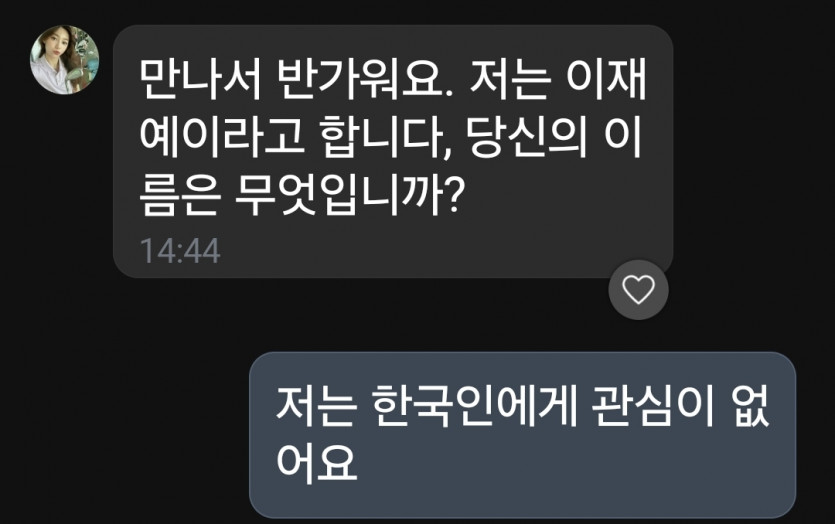Click 름은 at the start of the third line
The height and width of the screenshot is (524, 835).
point(179,194)
